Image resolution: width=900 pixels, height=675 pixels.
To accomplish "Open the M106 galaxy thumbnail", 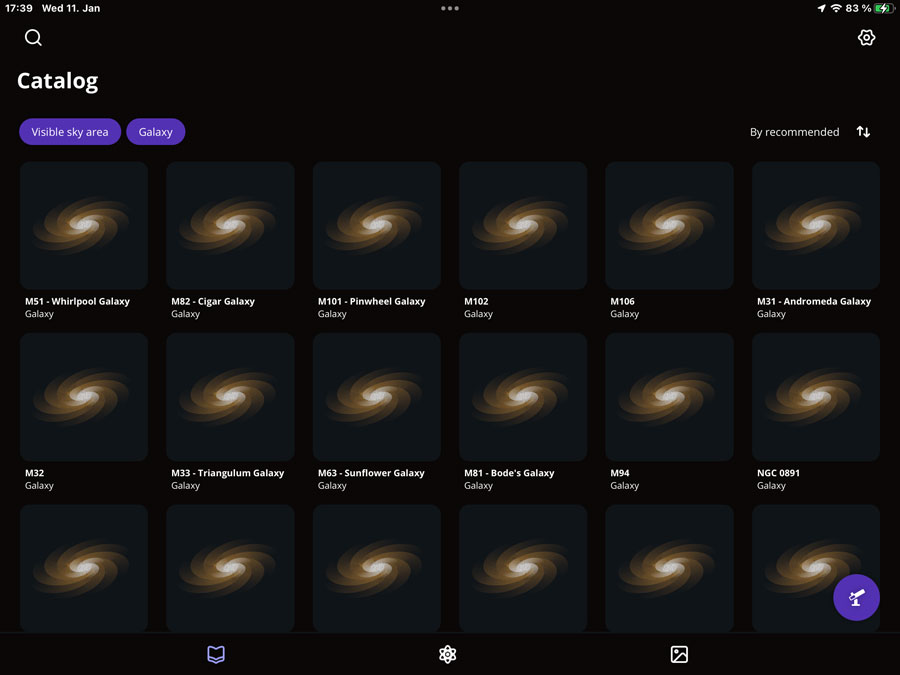I will [669, 226].
